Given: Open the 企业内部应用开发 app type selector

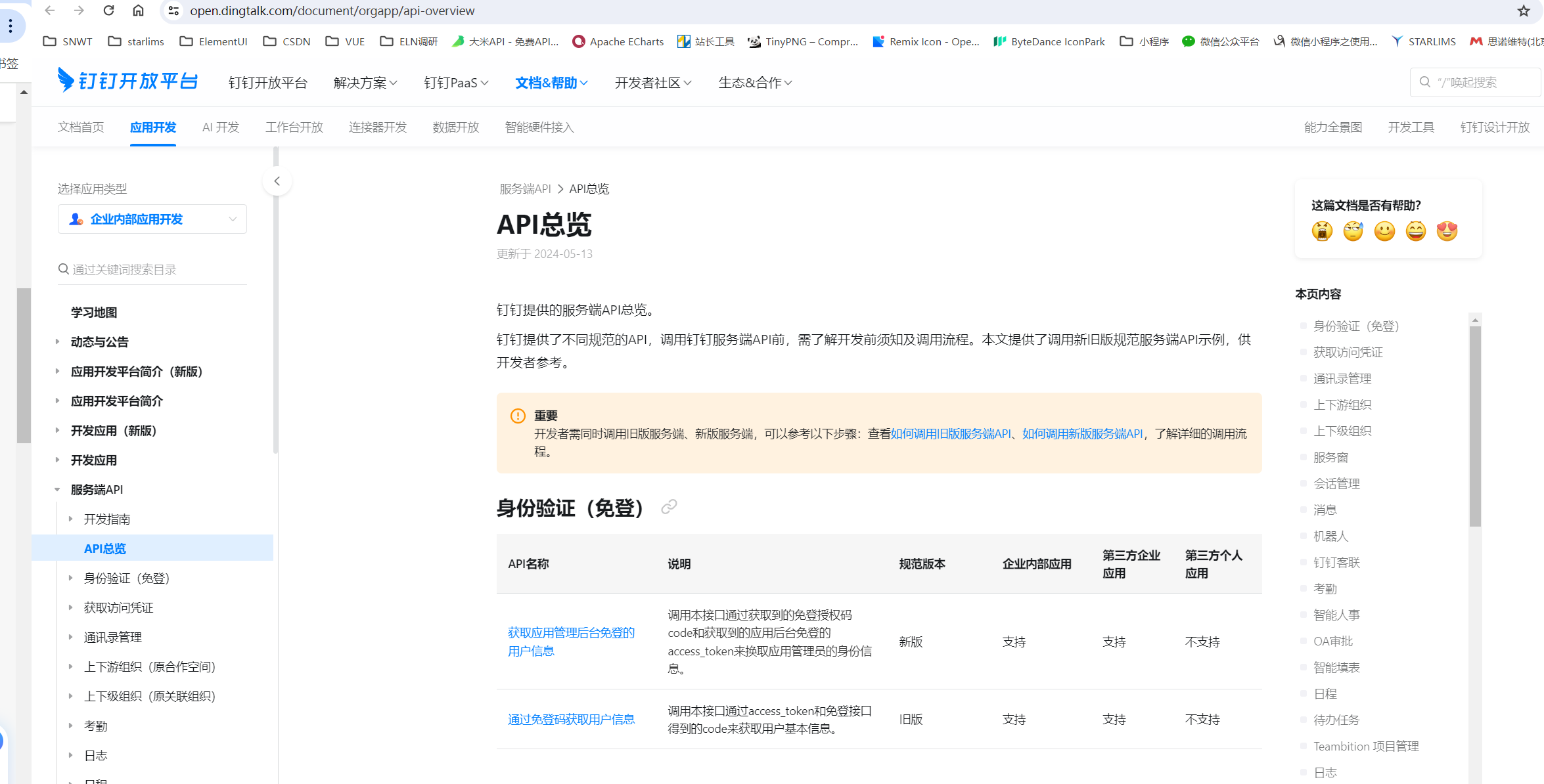Looking at the screenshot, I should pyautogui.click(x=152, y=219).
